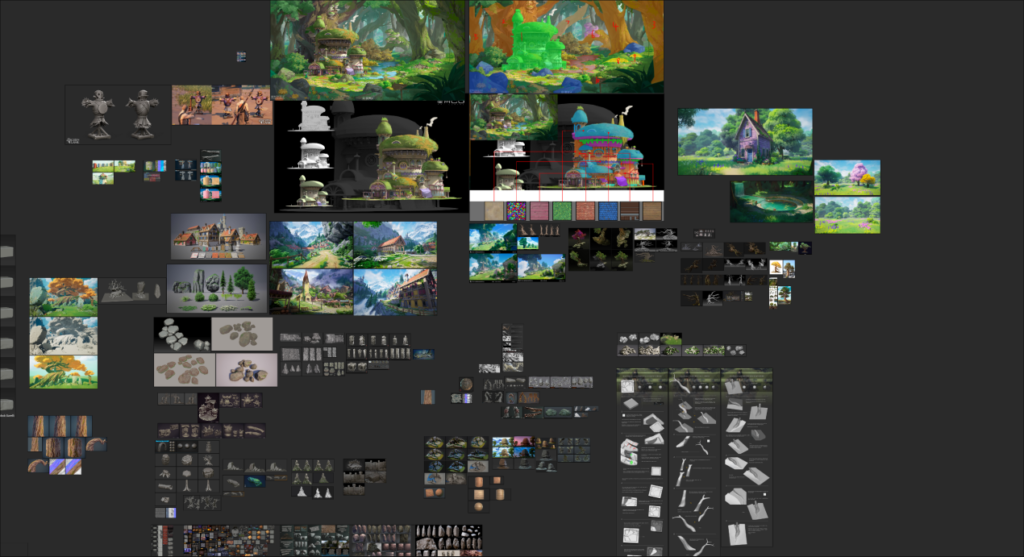Click the rocks and trees asset pack image

click(x=217, y=289)
